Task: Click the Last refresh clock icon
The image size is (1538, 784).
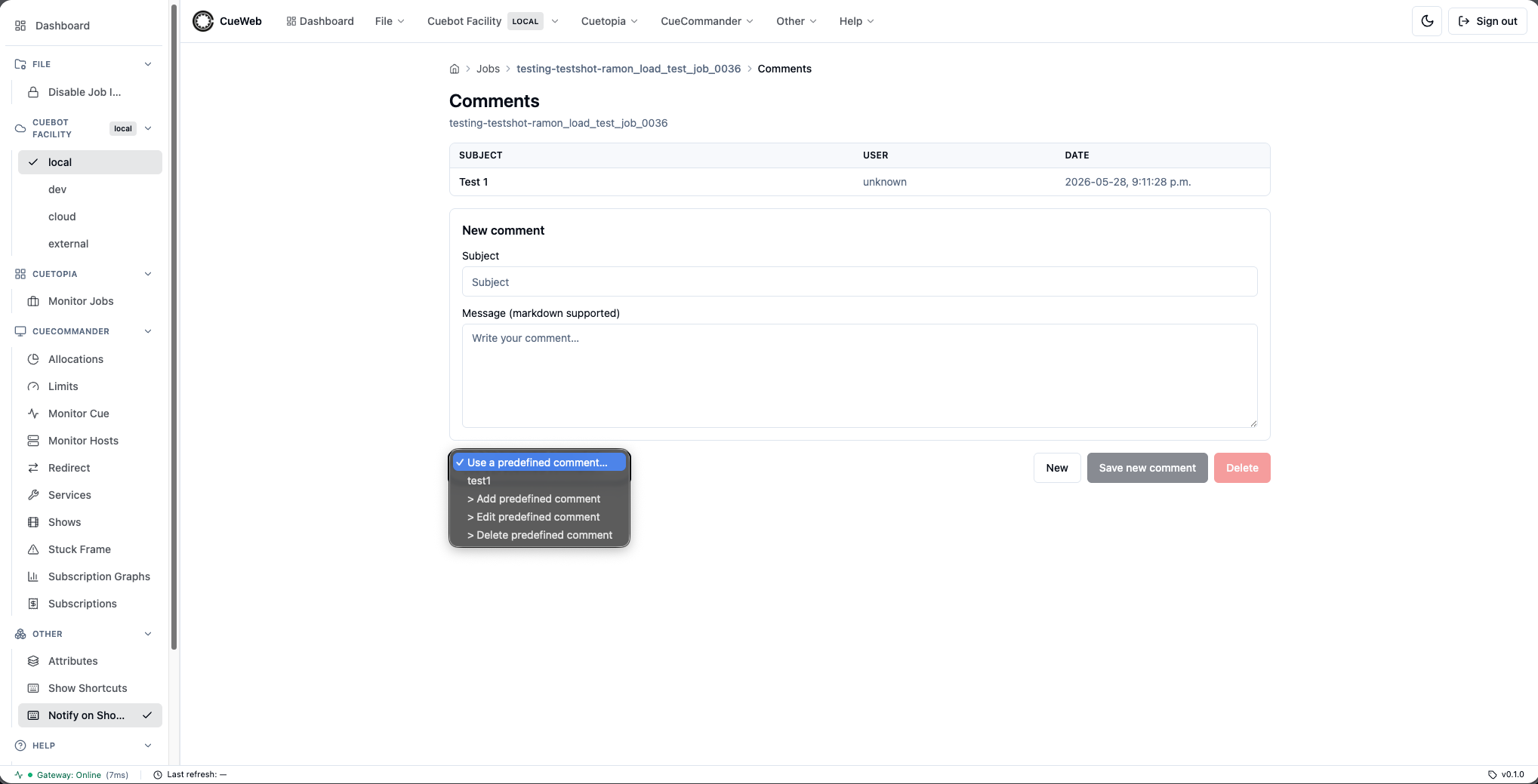Action: [158, 775]
